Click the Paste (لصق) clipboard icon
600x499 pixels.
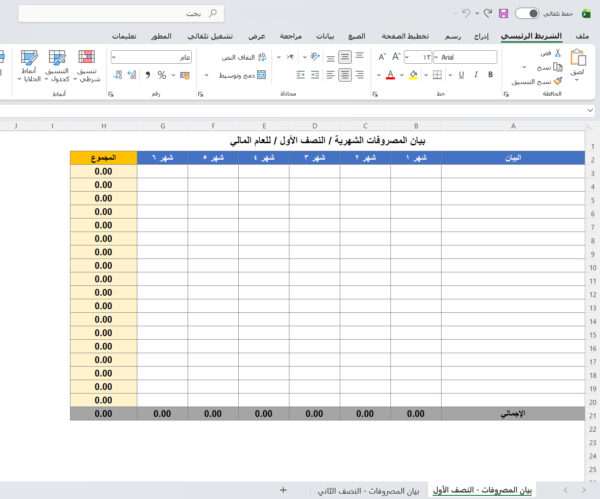click(577, 60)
